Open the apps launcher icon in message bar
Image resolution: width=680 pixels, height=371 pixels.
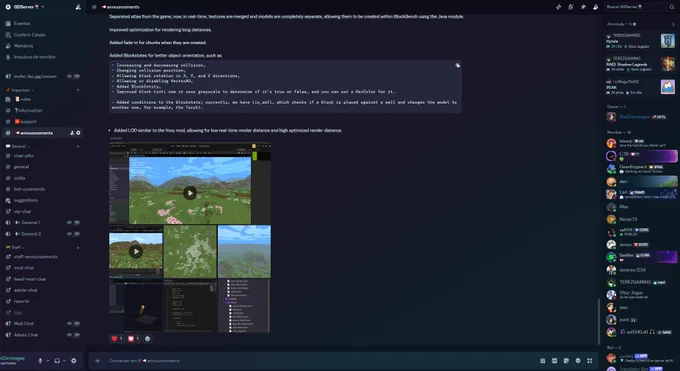(x=589, y=361)
